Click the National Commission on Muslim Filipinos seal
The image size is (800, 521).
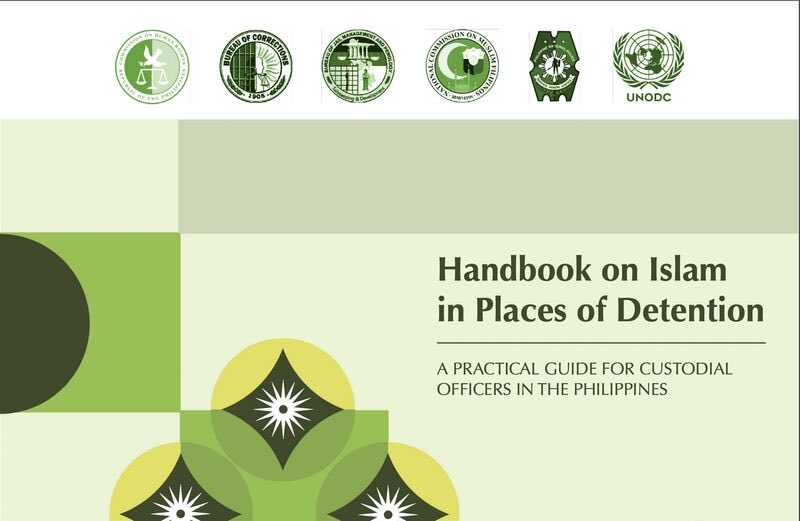tap(462, 66)
